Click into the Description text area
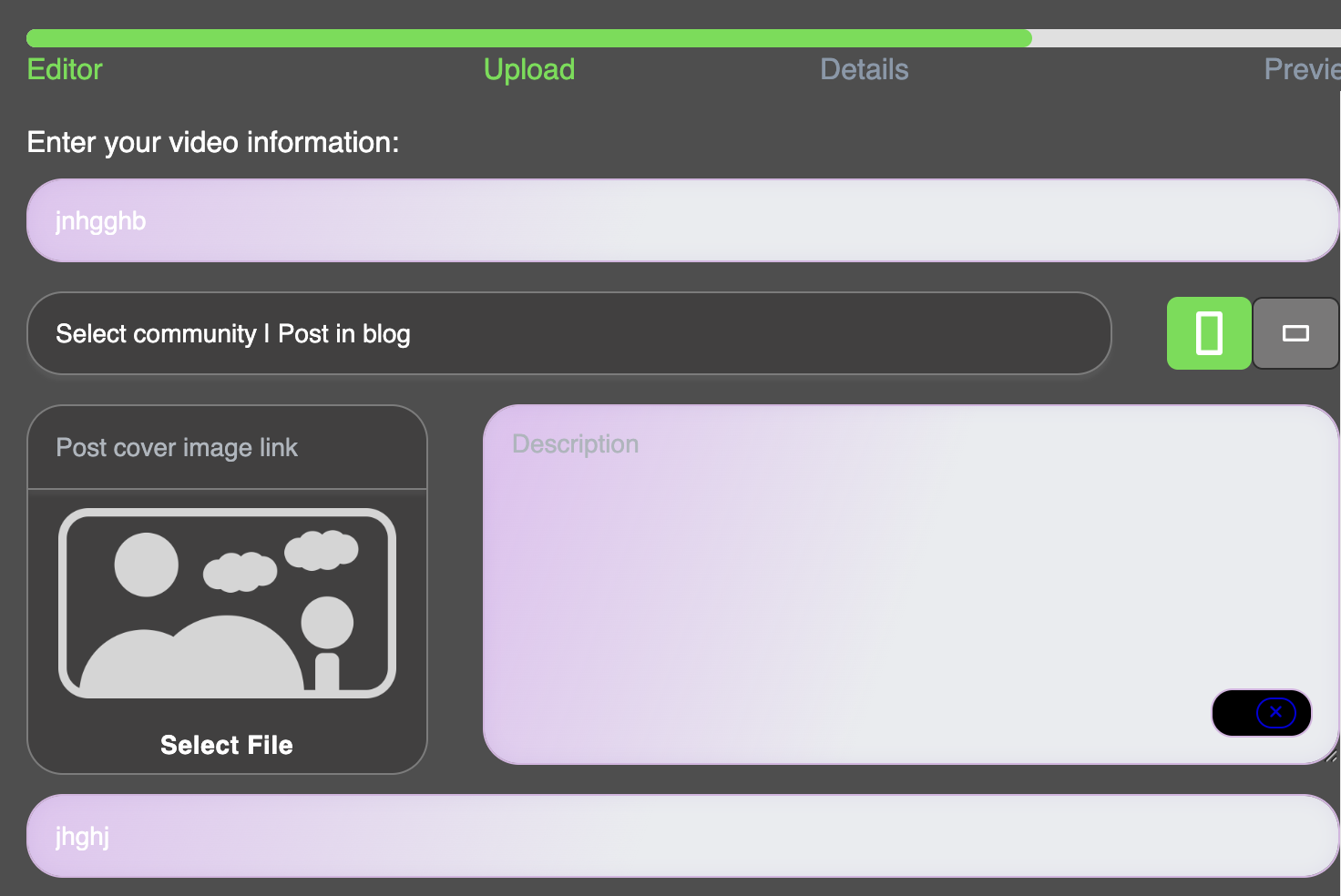 pos(911,585)
